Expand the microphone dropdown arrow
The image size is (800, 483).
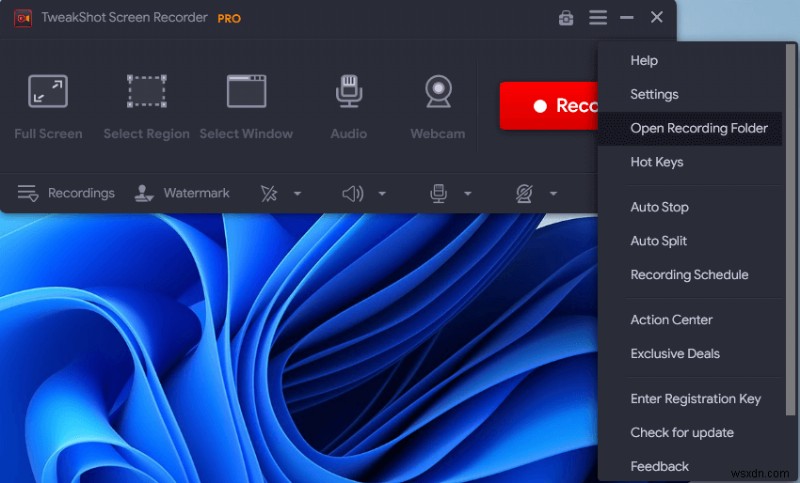[x=468, y=194]
